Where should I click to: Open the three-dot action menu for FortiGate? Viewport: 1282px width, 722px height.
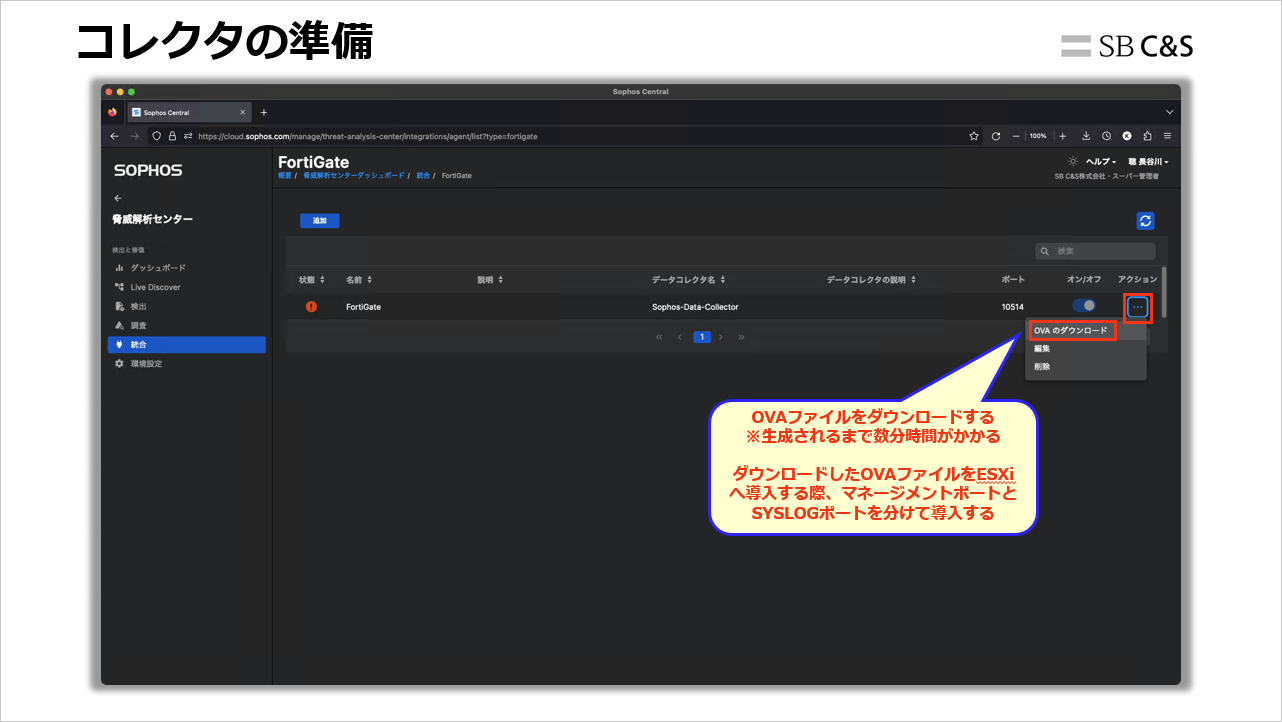pos(1137,307)
